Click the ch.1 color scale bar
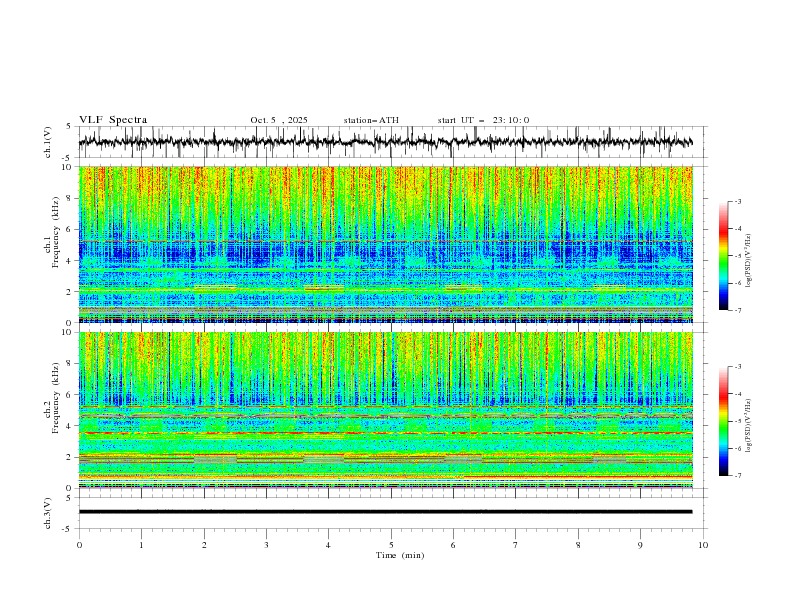This screenshot has height=612, width=792. click(723, 256)
